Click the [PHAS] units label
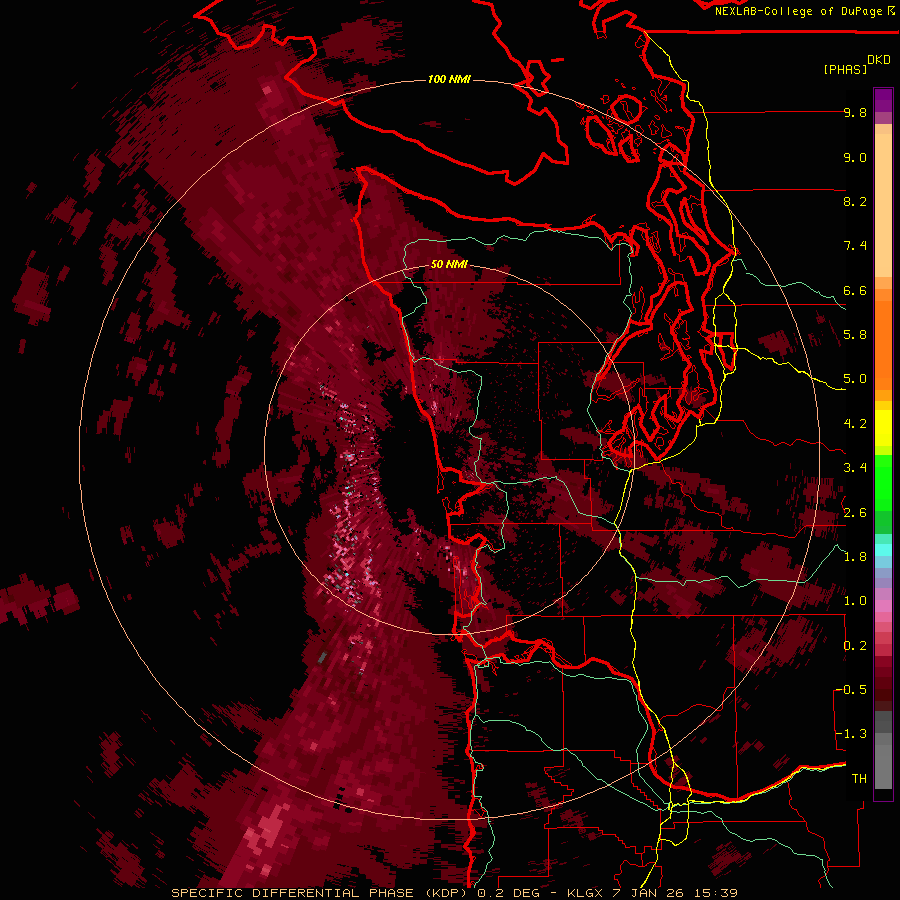The height and width of the screenshot is (900, 900). coord(845,69)
